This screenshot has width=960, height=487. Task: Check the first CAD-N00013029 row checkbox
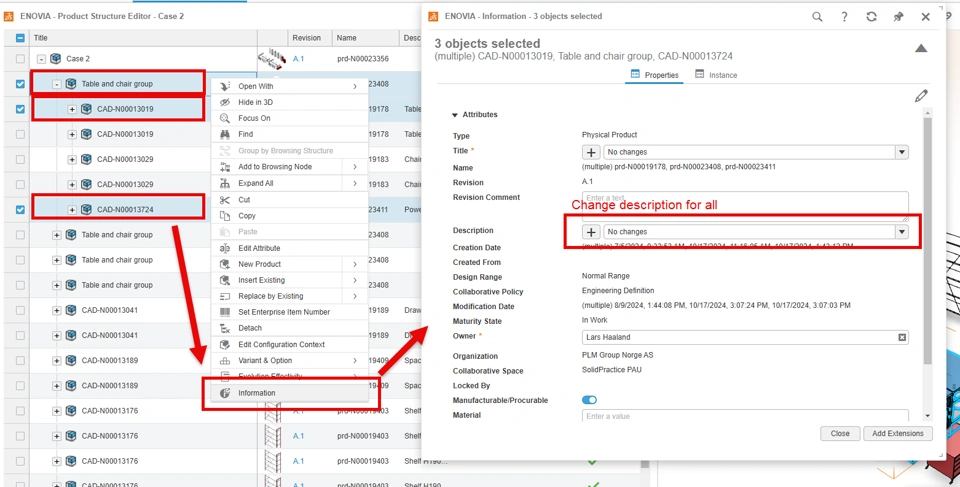[20, 159]
